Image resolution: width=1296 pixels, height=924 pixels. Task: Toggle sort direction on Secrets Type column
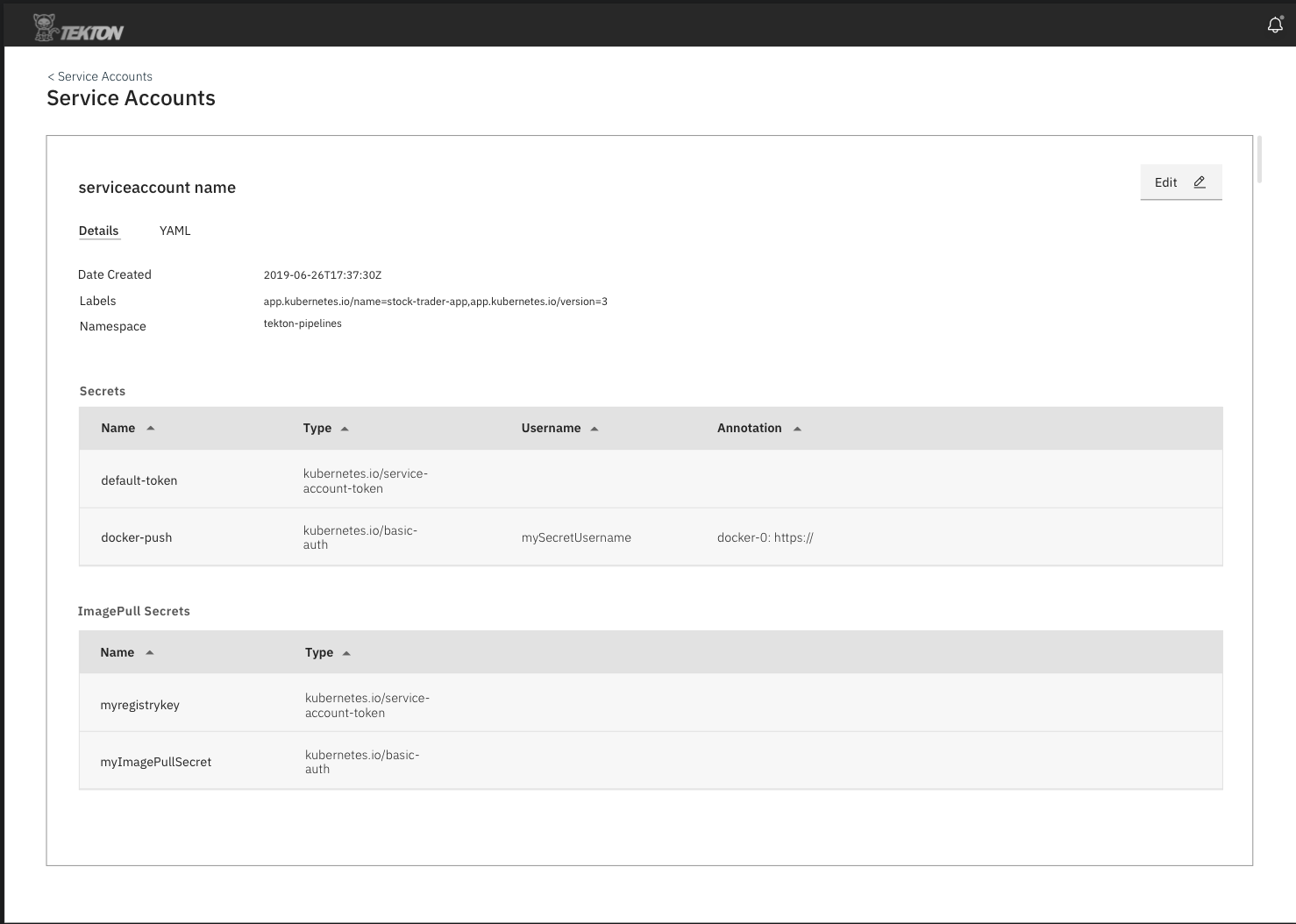345,428
